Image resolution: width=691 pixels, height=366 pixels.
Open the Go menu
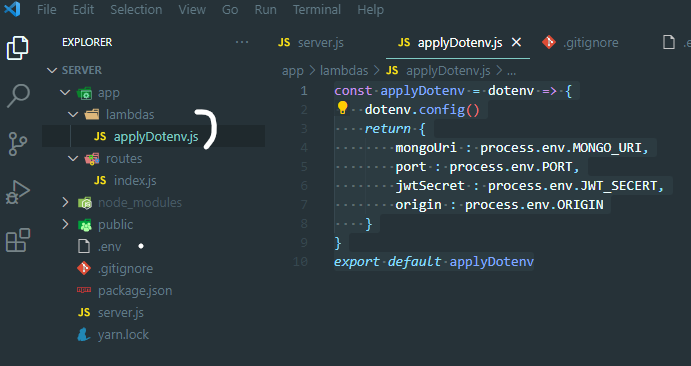(x=230, y=10)
